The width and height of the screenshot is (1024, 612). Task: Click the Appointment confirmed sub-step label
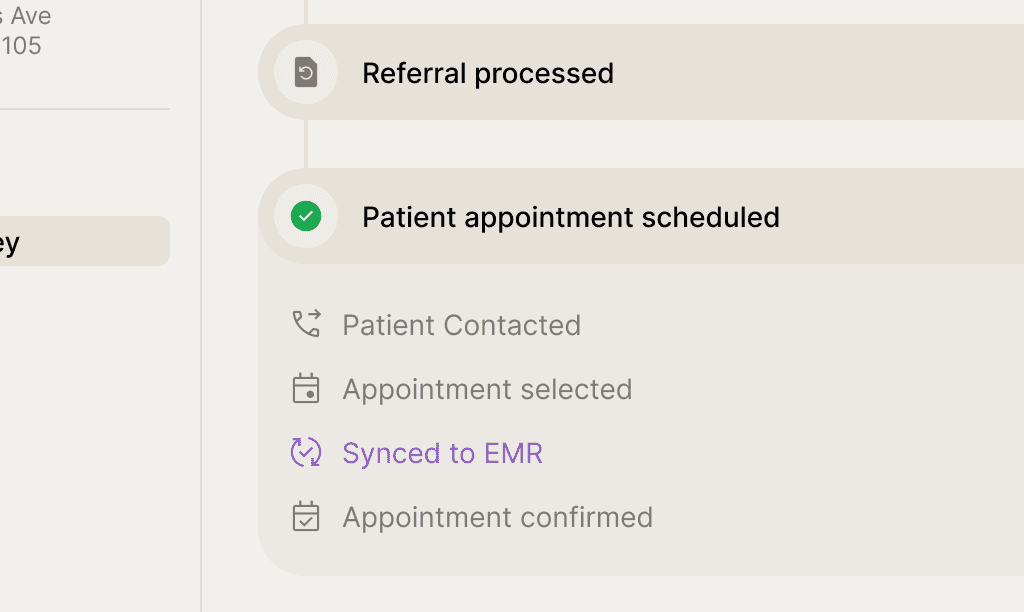[497, 517]
